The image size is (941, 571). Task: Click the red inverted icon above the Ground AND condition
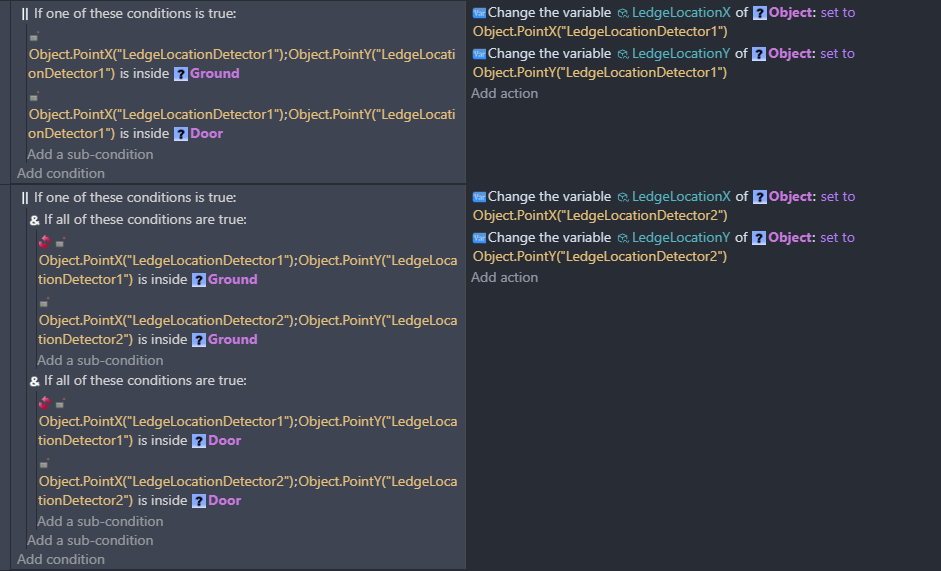click(44, 241)
